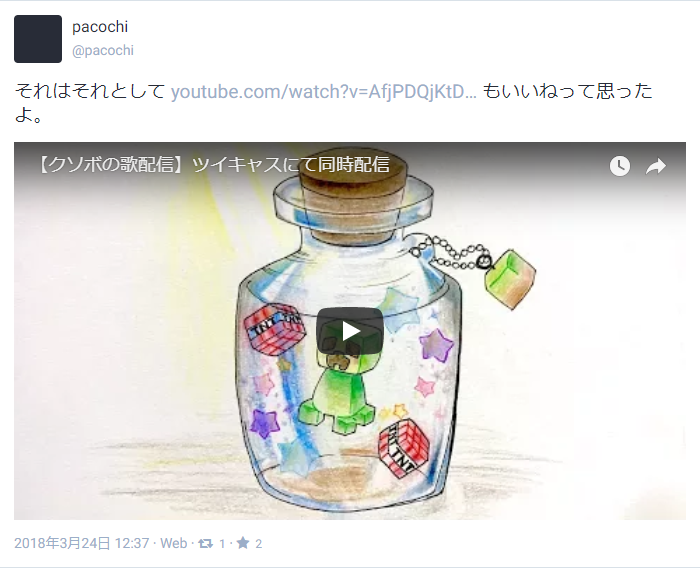Open pacochi's profile avatar
700x568 pixels.
(x=38, y=39)
